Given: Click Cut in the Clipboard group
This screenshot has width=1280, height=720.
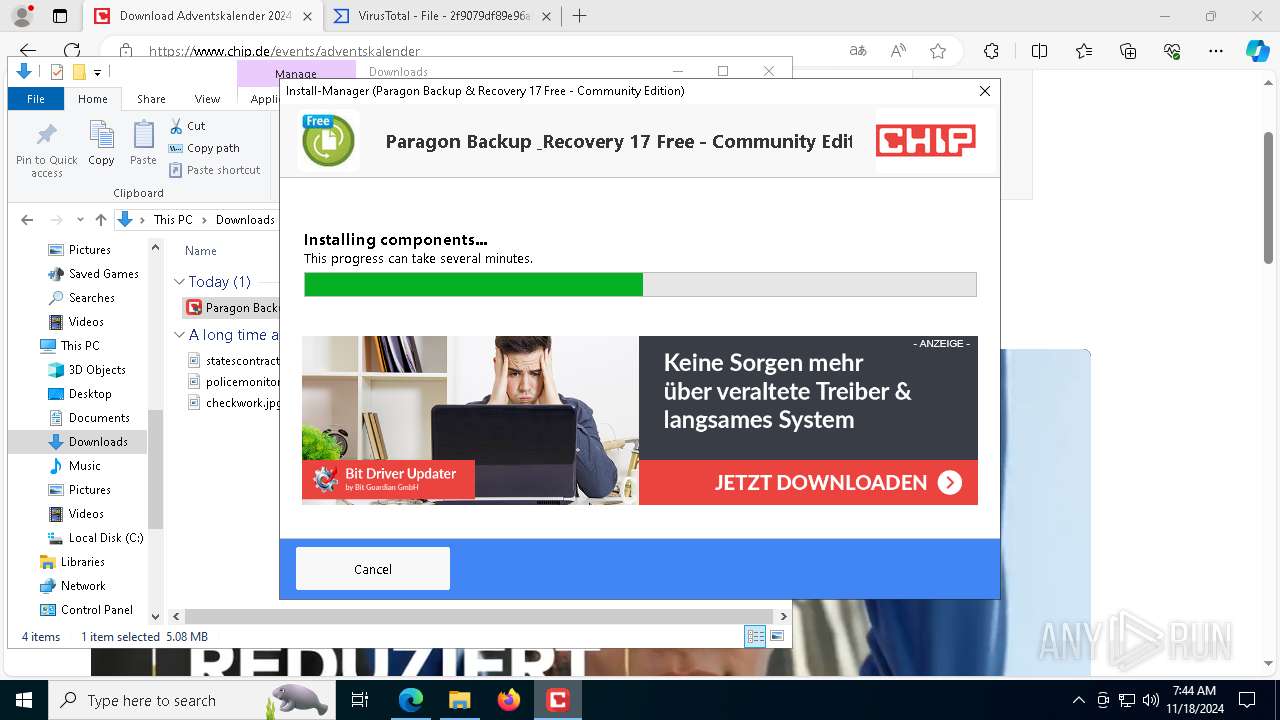Looking at the screenshot, I should click(x=187, y=126).
